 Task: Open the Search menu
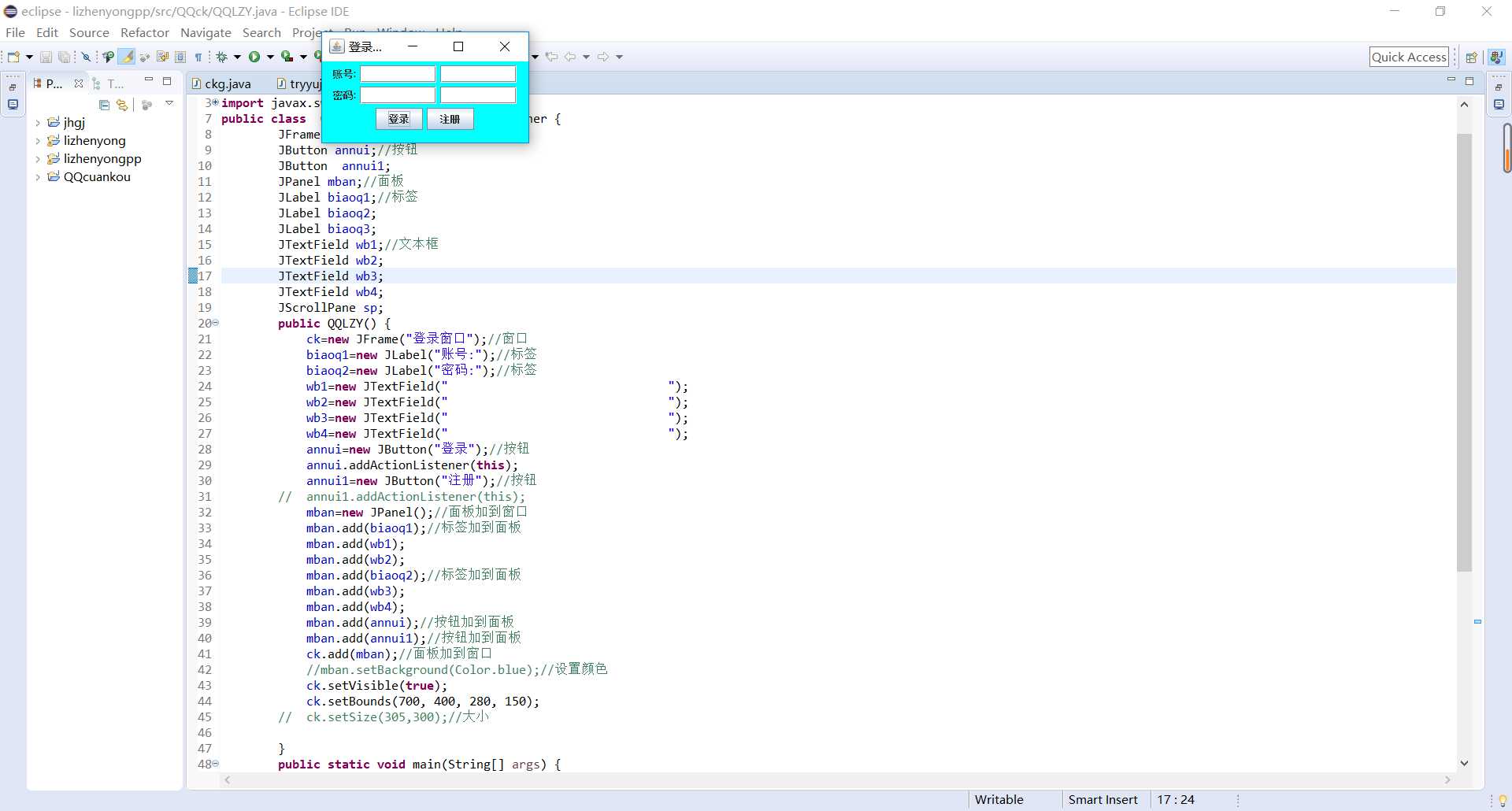tap(261, 32)
